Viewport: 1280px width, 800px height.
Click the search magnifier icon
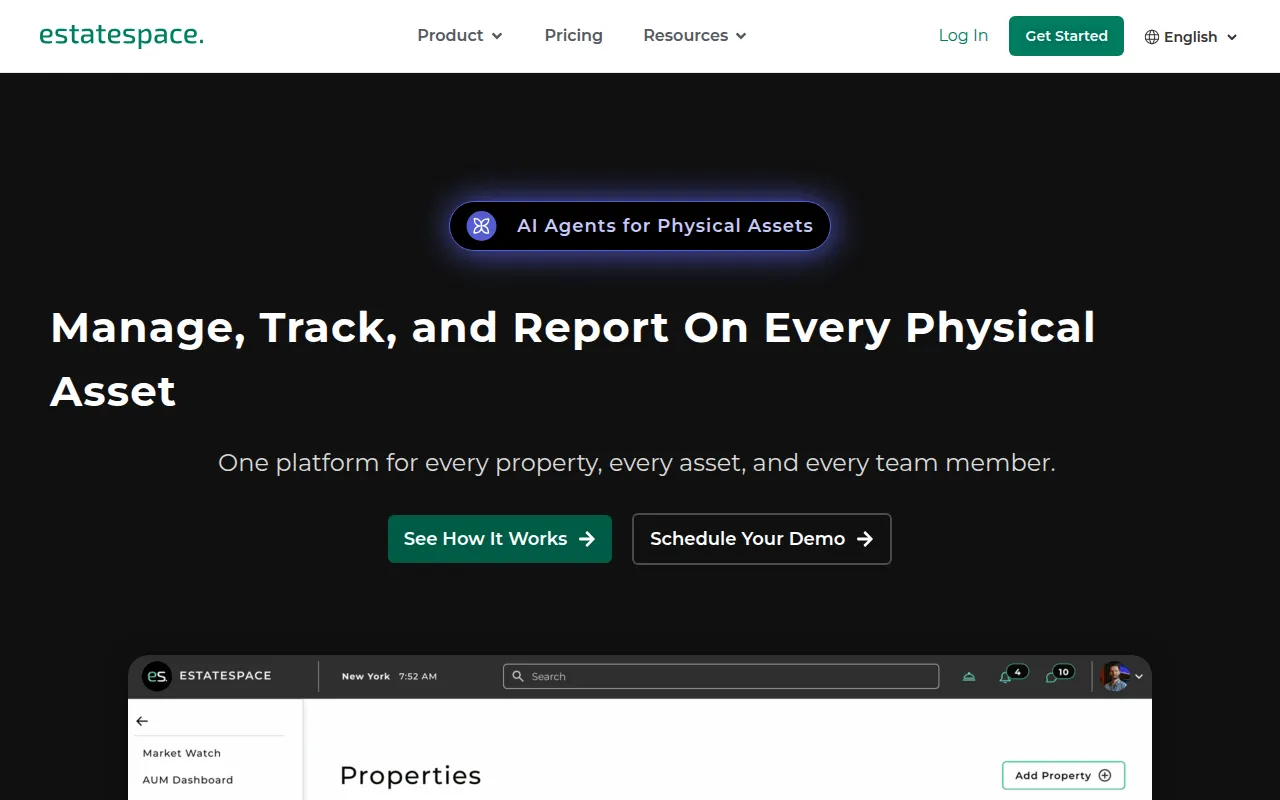click(518, 676)
